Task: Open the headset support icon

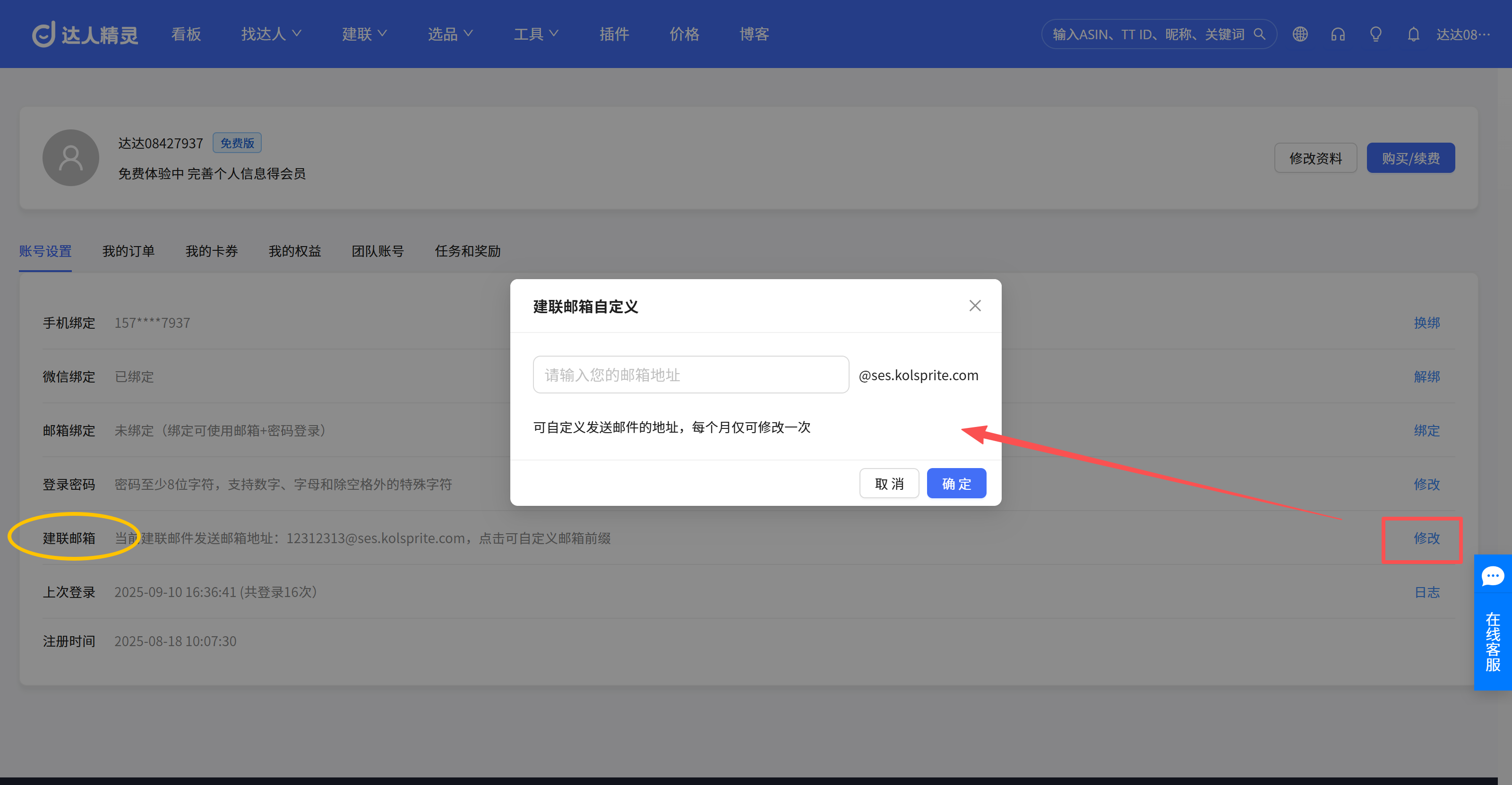Action: (1338, 34)
